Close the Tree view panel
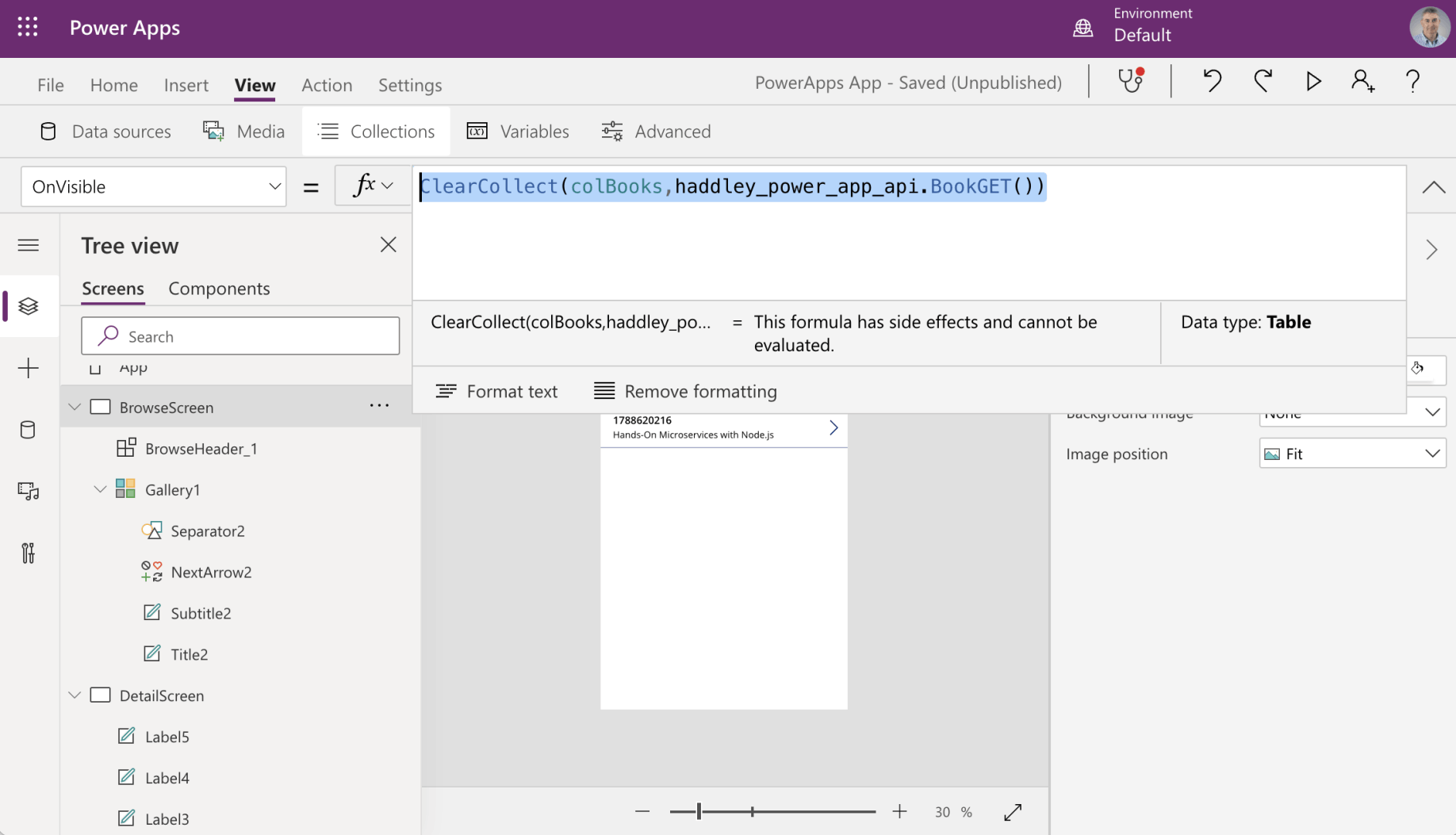This screenshot has height=835, width=1456. click(x=388, y=245)
